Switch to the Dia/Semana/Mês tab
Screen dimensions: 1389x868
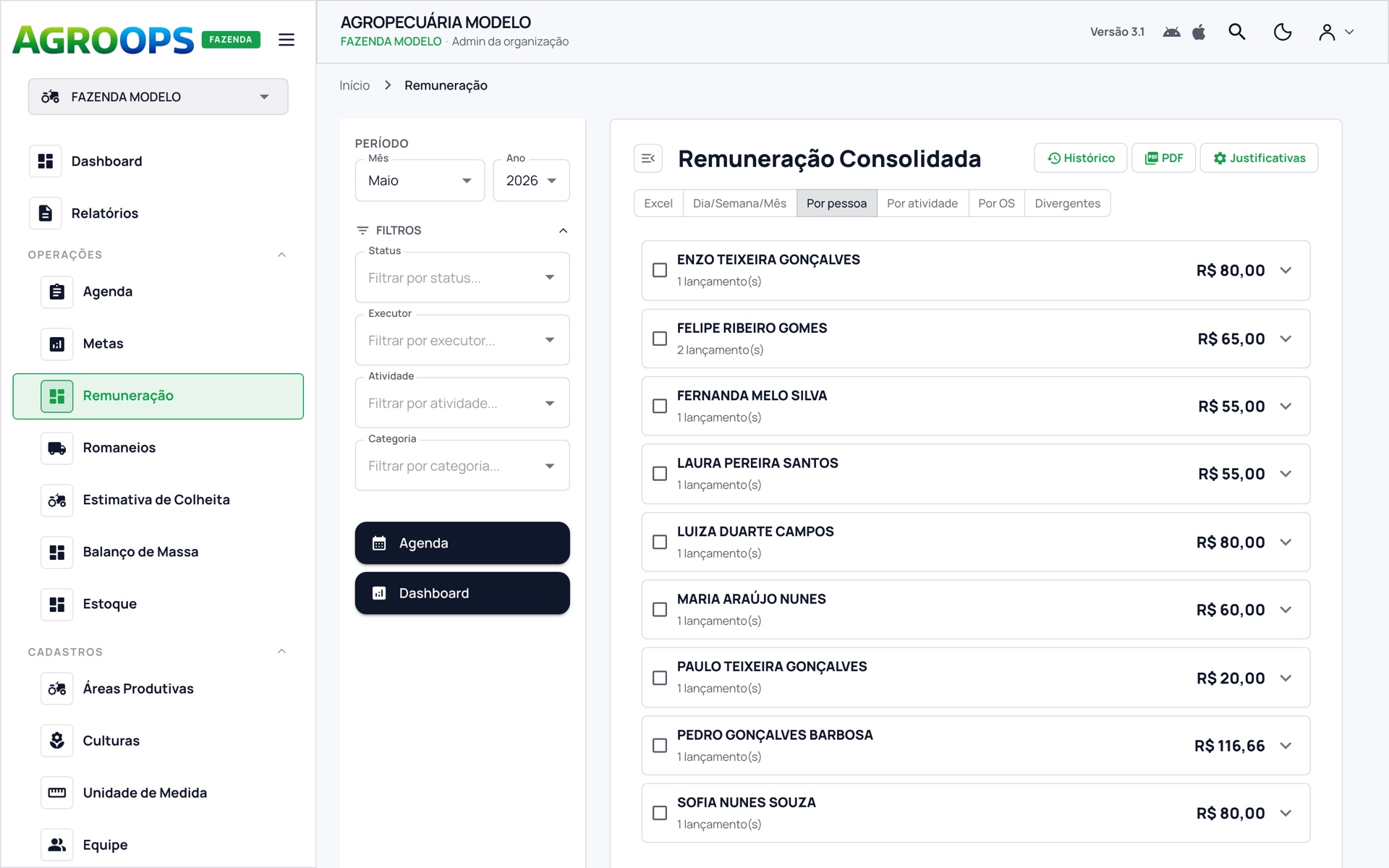point(739,203)
